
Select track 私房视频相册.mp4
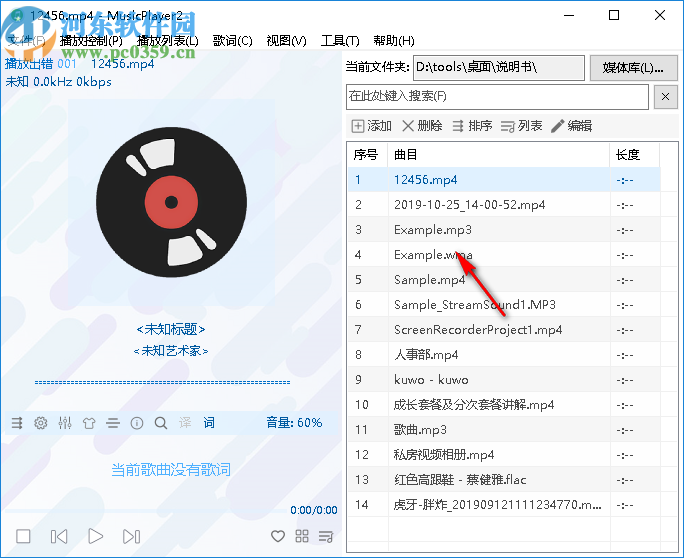(504, 455)
